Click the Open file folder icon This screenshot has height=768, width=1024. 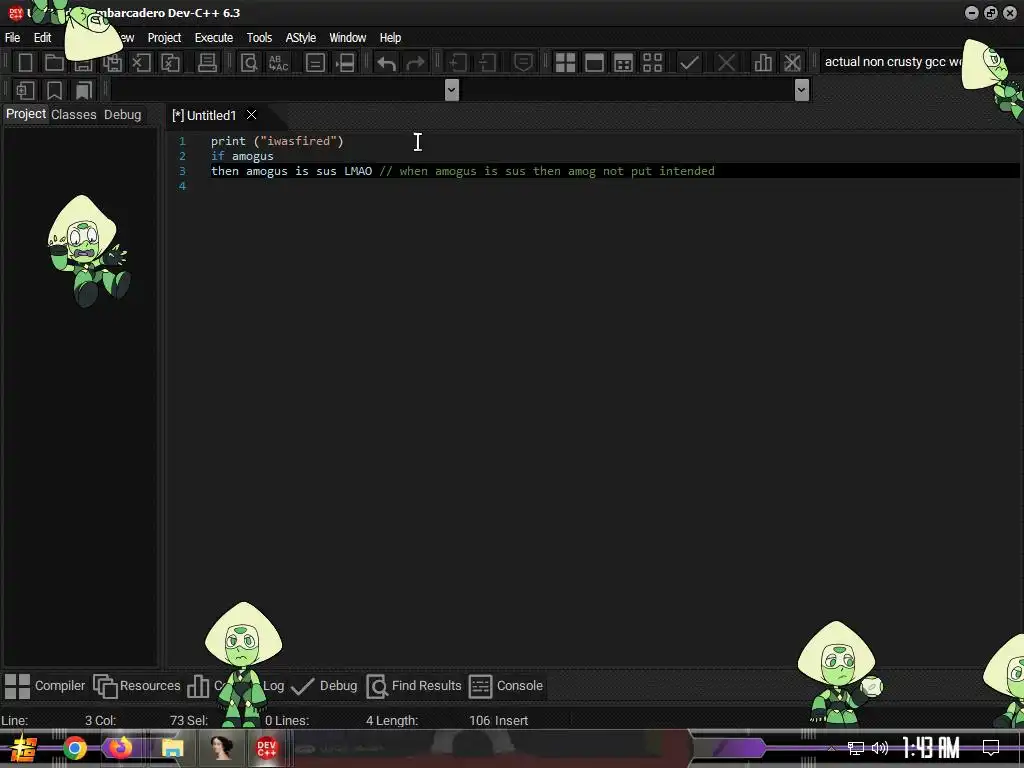(x=54, y=63)
